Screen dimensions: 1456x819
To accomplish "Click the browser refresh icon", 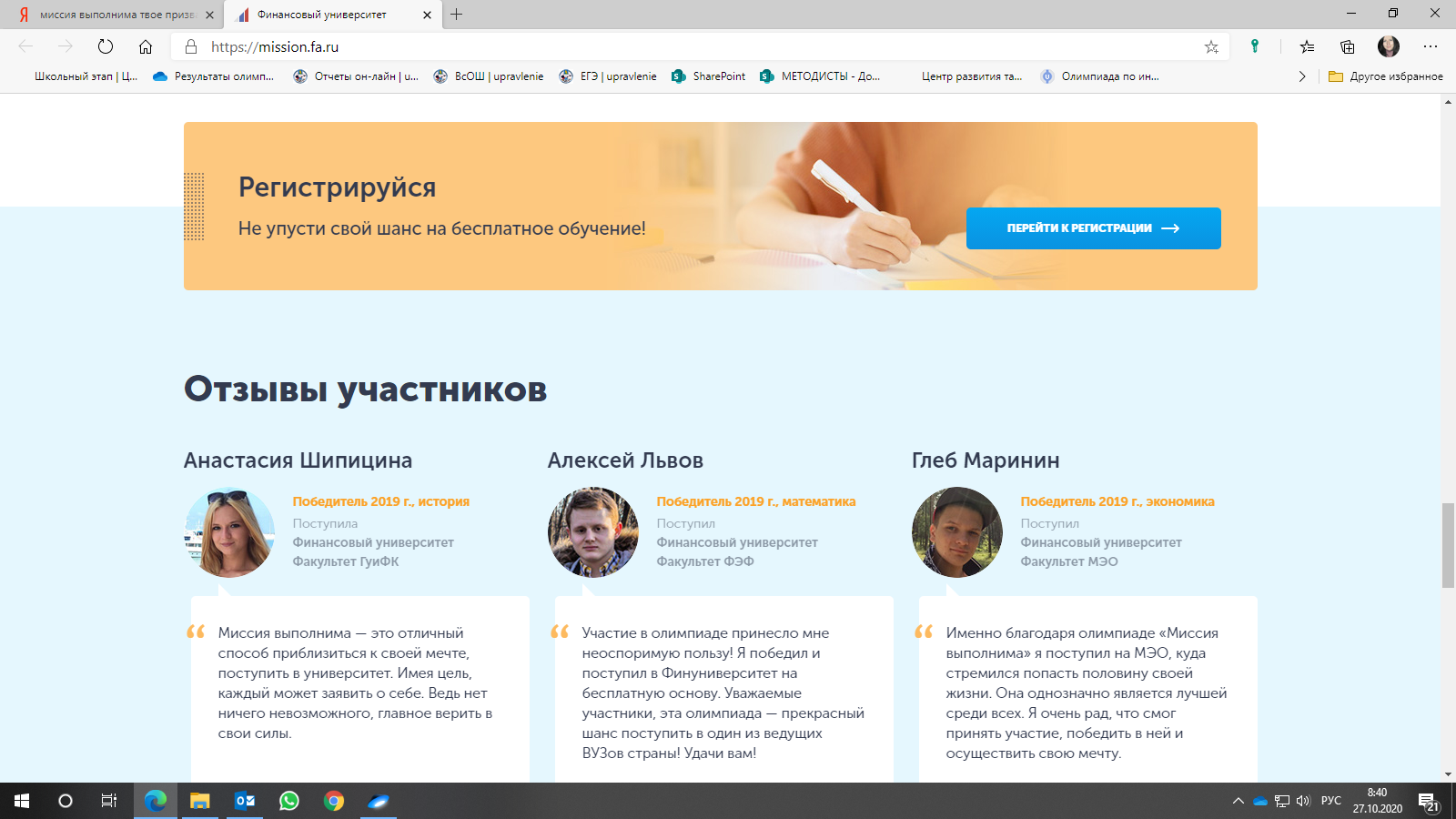I will click(x=106, y=46).
